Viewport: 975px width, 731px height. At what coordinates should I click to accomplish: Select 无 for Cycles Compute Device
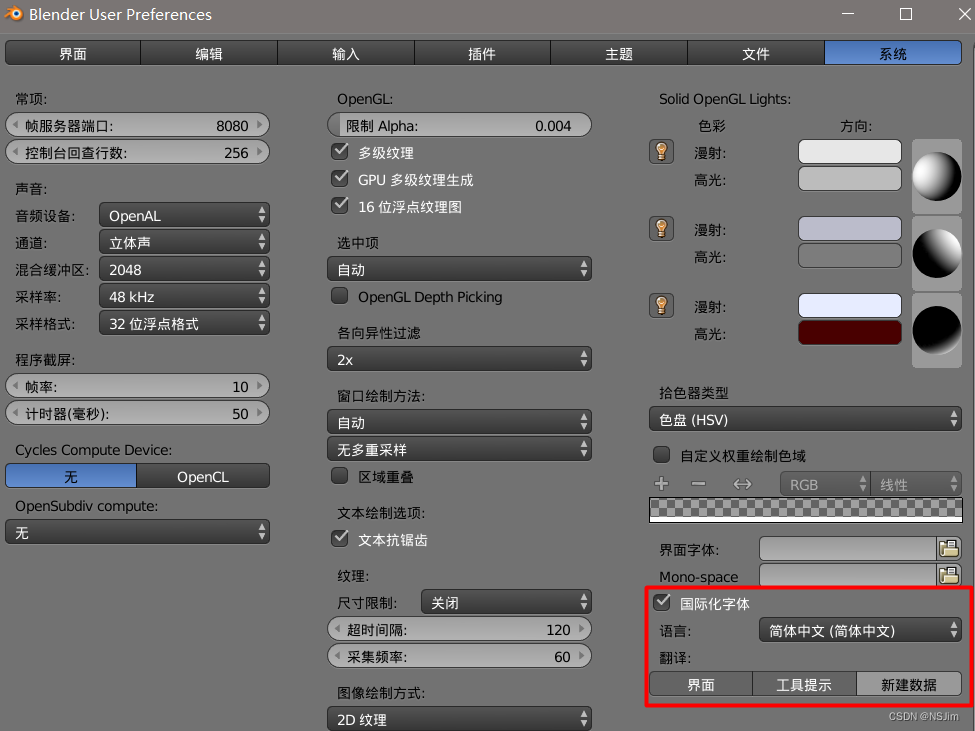click(x=71, y=476)
